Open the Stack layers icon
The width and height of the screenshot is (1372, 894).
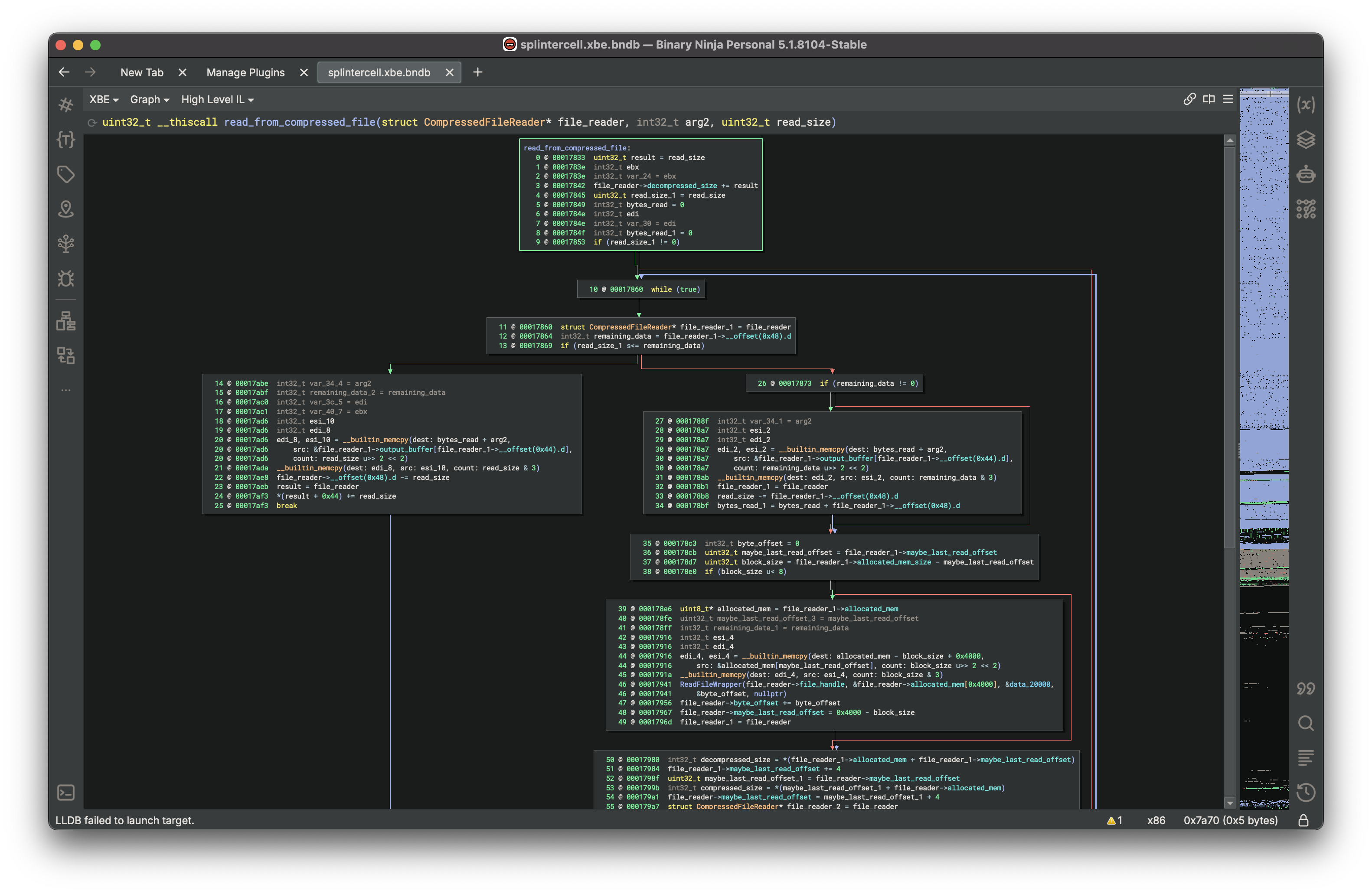click(1306, 140)
